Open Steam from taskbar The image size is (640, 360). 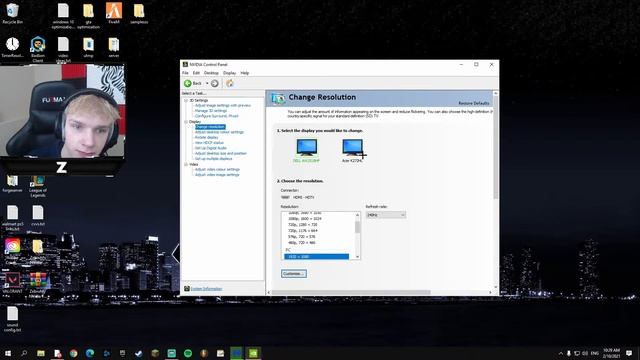point(139,353)
